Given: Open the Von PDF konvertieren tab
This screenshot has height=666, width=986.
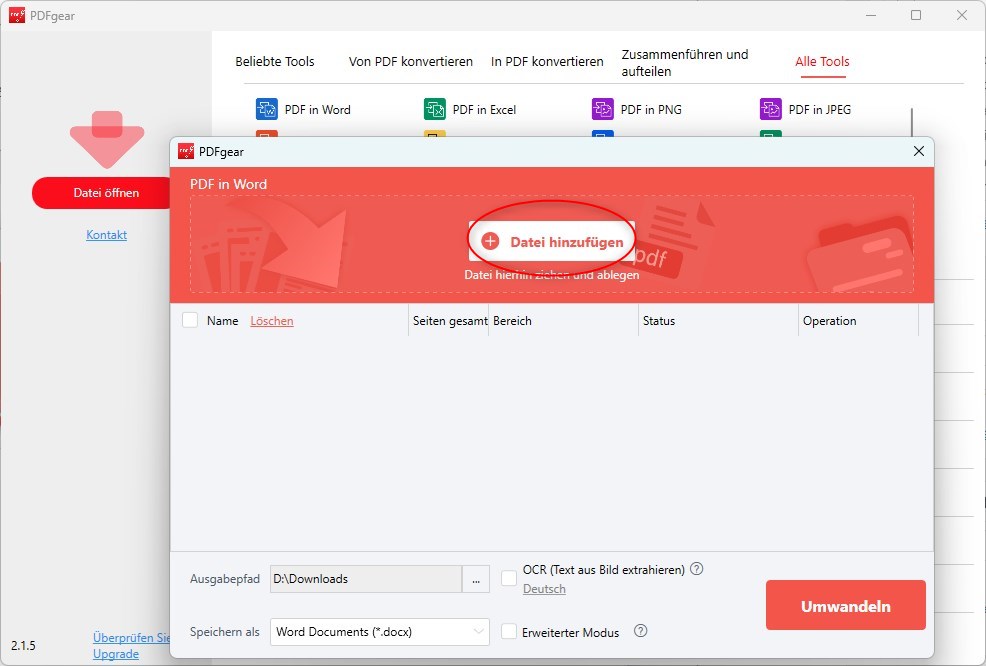Looking at the screenshot, I should coord(411,62).
